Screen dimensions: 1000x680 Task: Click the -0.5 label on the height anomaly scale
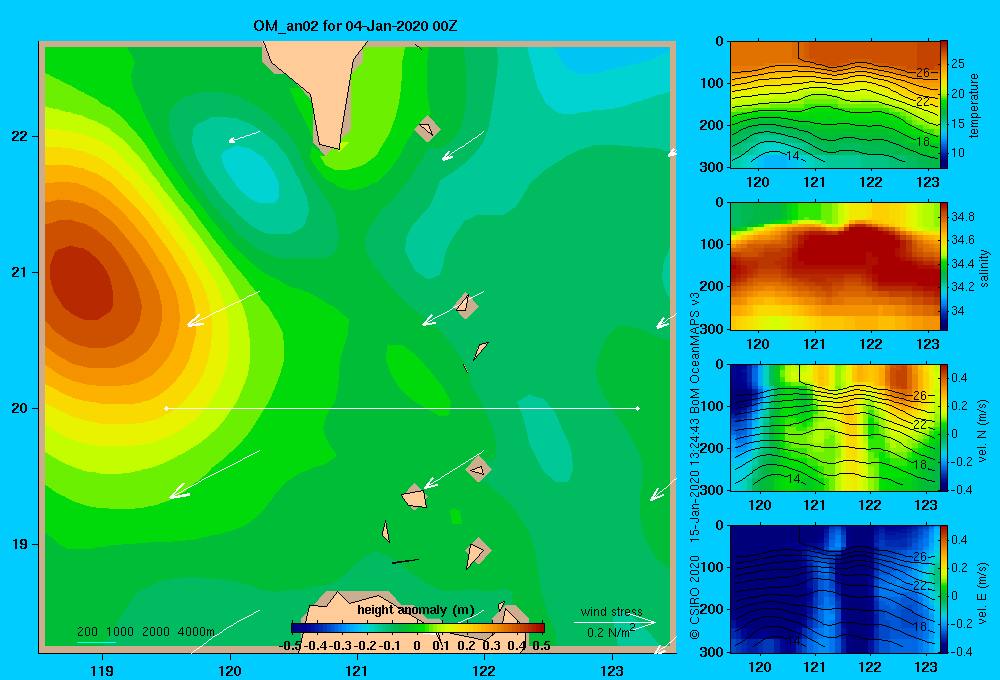coord(290,646)
